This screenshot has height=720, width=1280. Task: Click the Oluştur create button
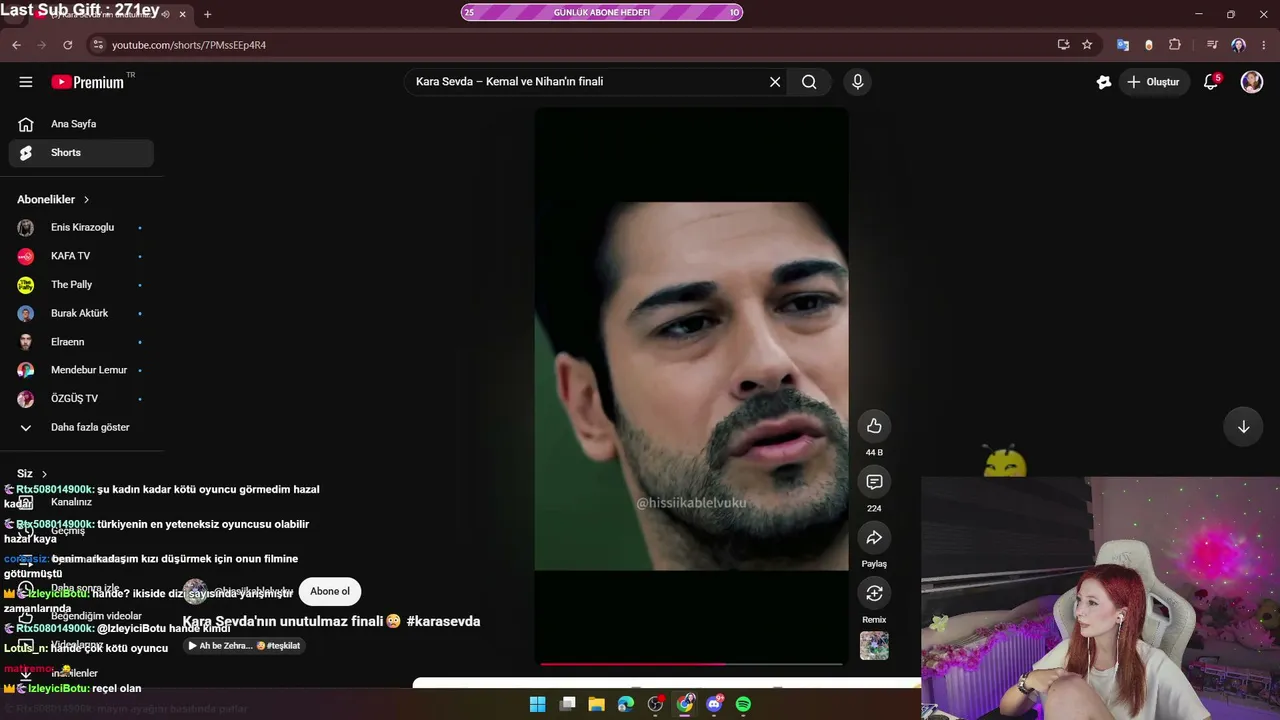tap(1153, 82)
